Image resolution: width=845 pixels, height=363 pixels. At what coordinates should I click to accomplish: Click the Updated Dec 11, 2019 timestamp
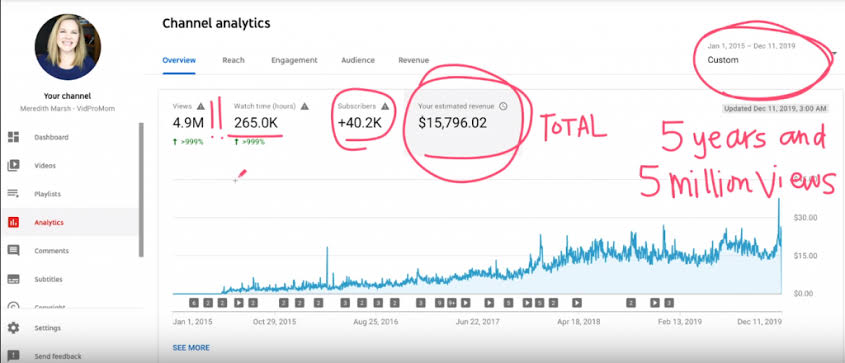(775, 109)
